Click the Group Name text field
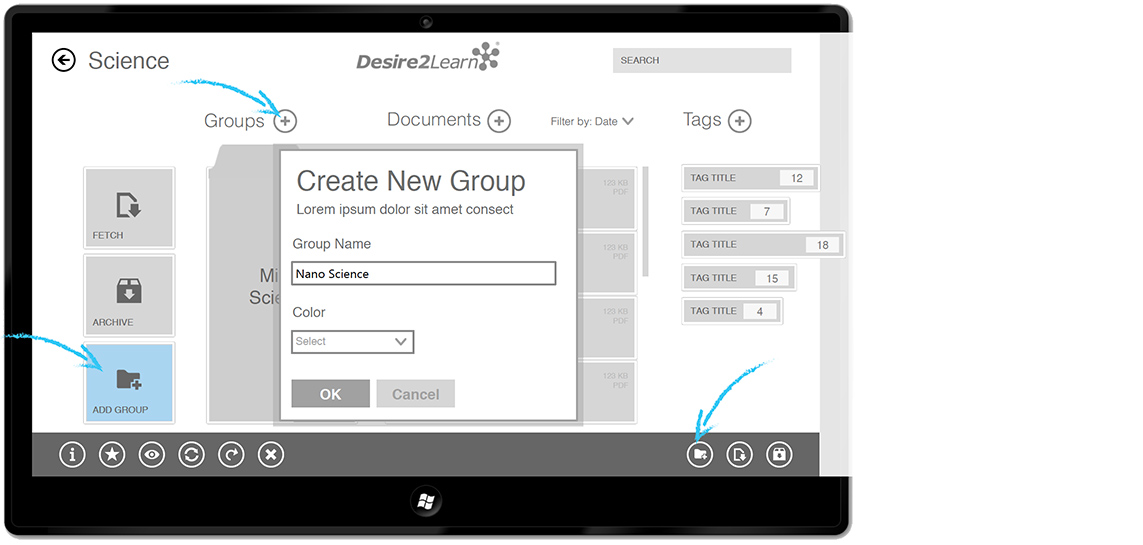This screenshot has width=1143, height=545. point(423,274)
